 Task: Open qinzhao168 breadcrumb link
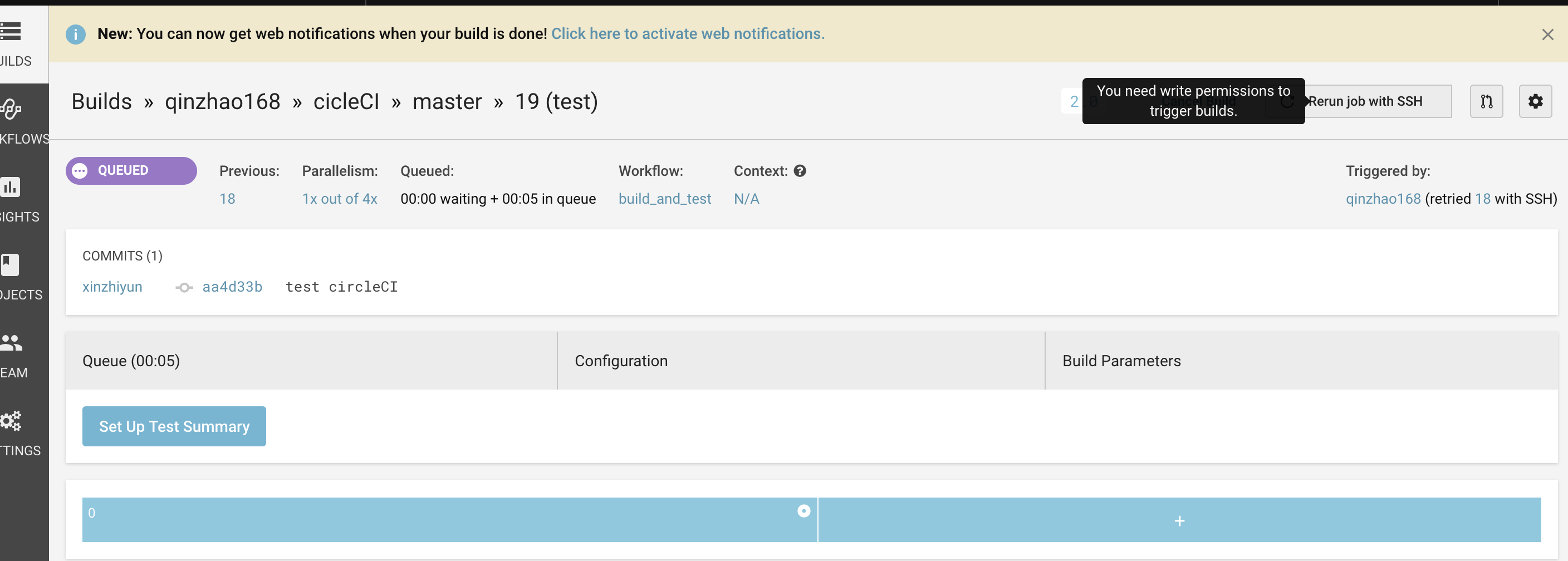pyautogui.click(x=222, y=101)
